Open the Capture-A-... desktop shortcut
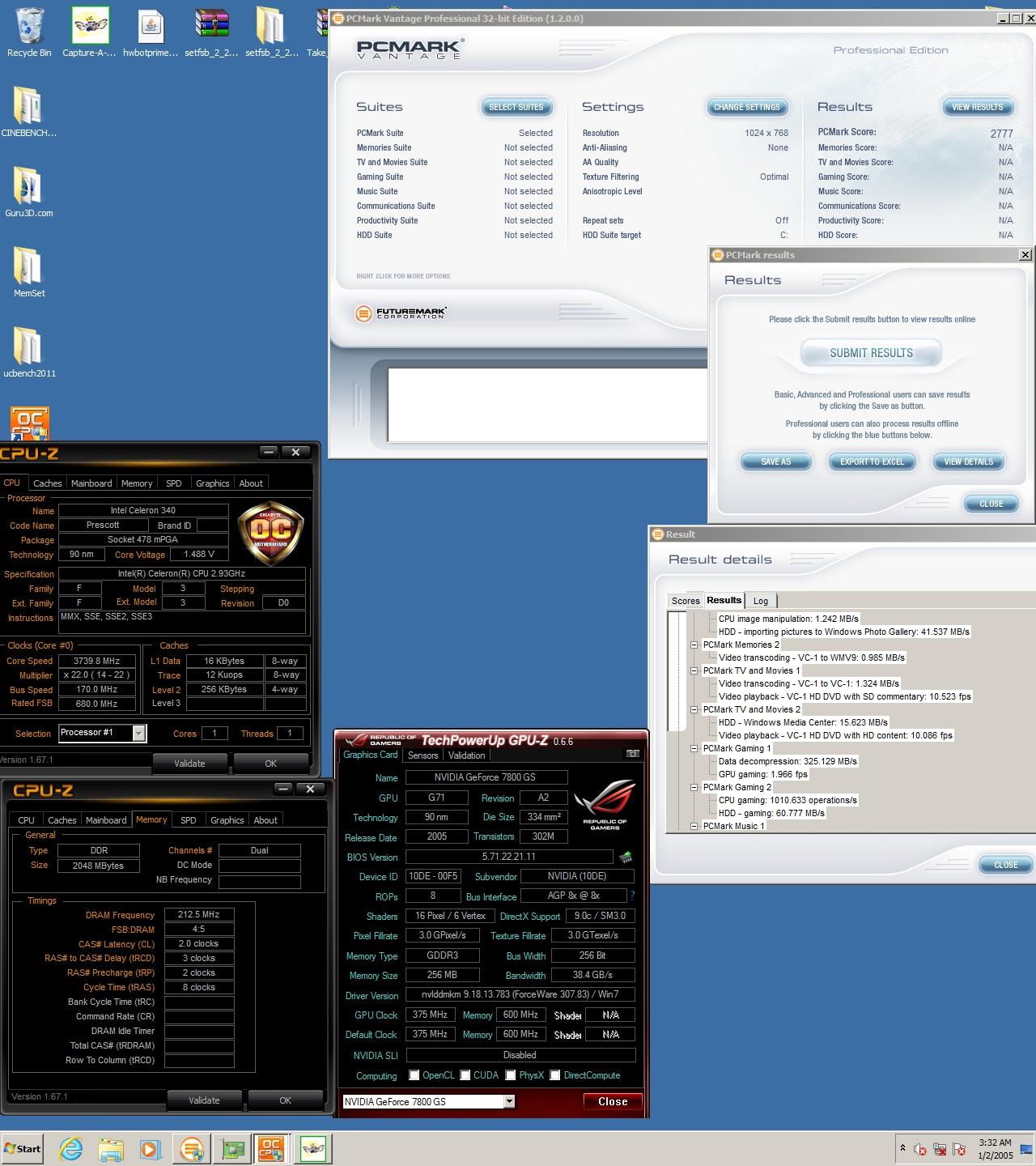1036x1166 pixels. pyautogui.click(x=90, y=32)
